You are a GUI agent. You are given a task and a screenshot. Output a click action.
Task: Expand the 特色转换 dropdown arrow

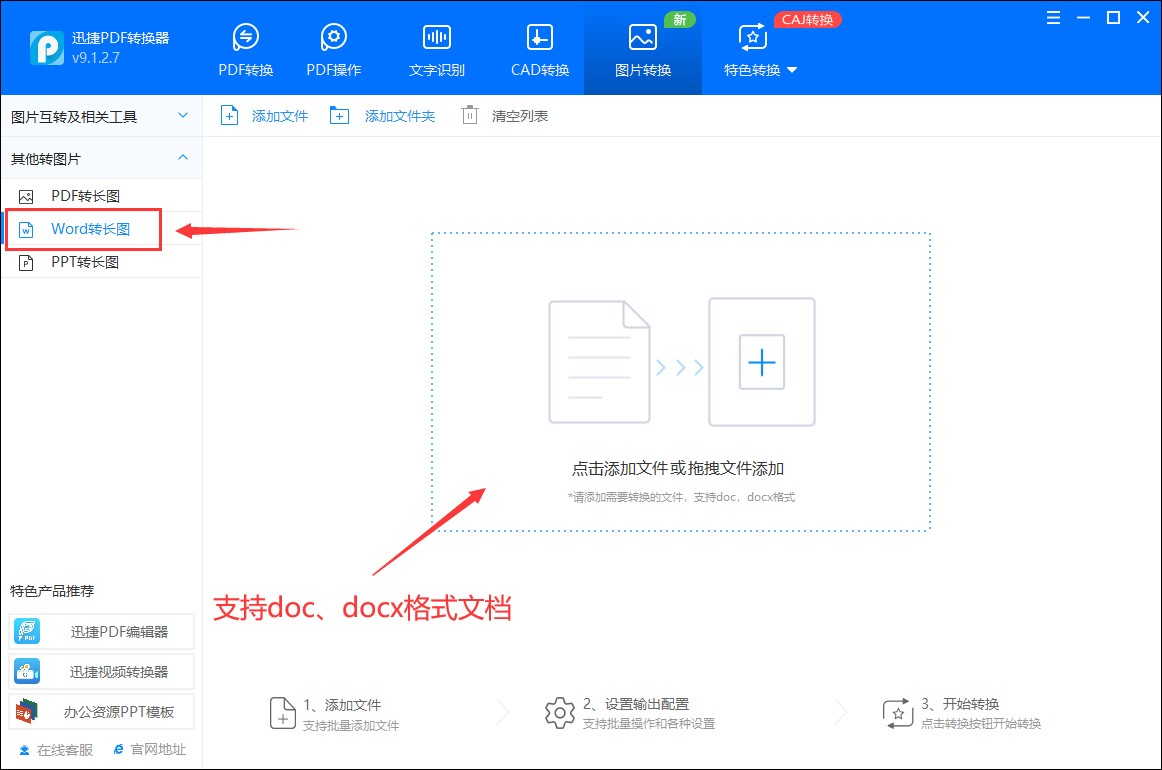pos(791,70)
